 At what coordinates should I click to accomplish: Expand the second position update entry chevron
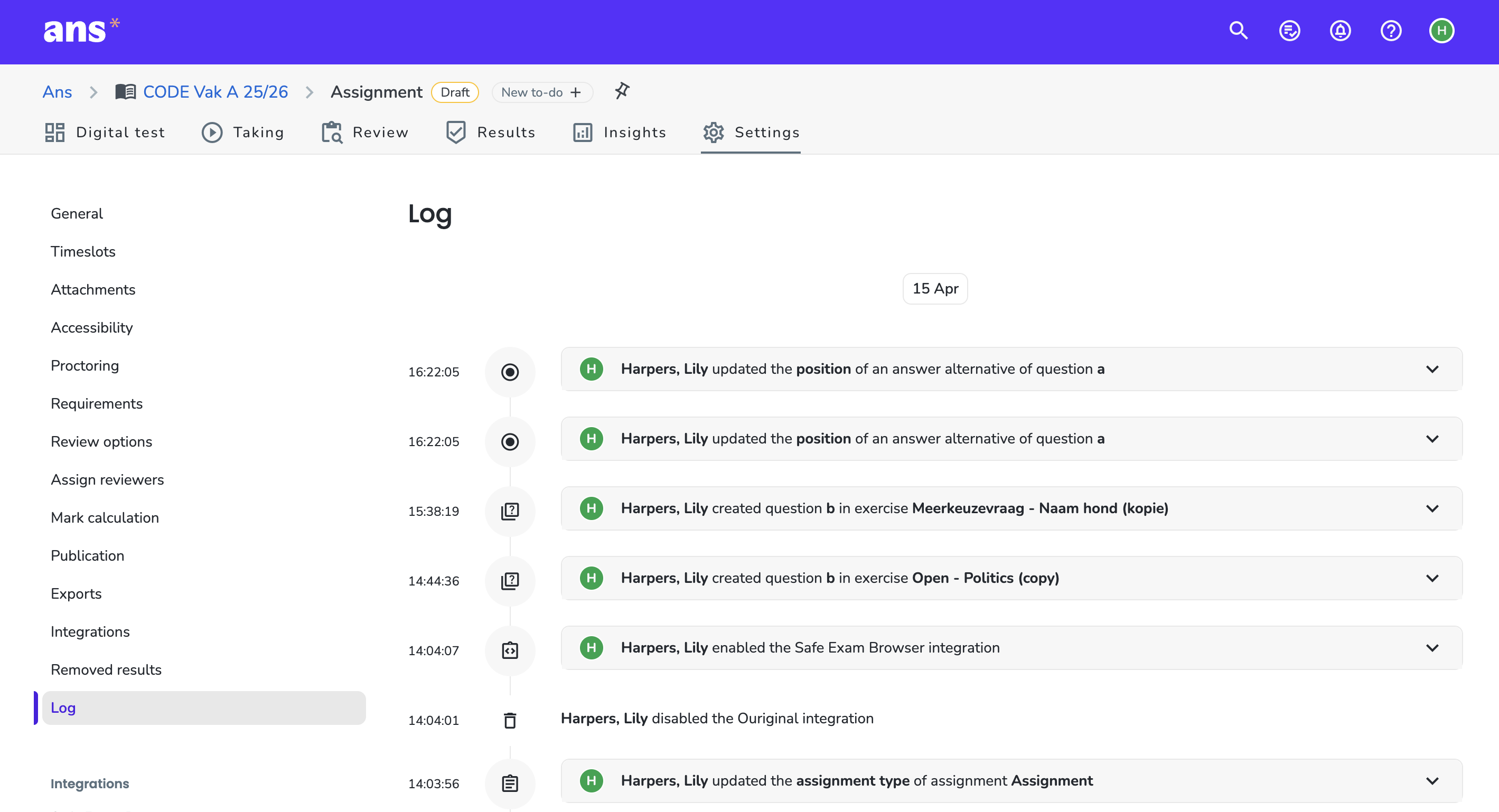tap(1432, 439)
